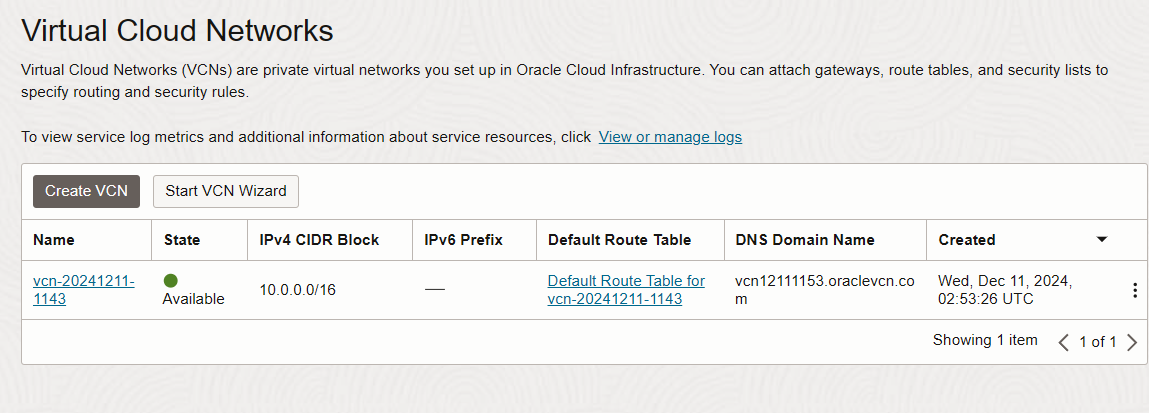Click the Created column header label

967,240
